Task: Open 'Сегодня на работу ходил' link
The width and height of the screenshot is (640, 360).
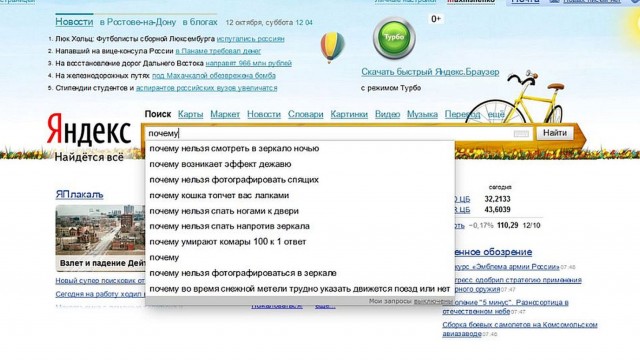Action: (x=100, y=294)
